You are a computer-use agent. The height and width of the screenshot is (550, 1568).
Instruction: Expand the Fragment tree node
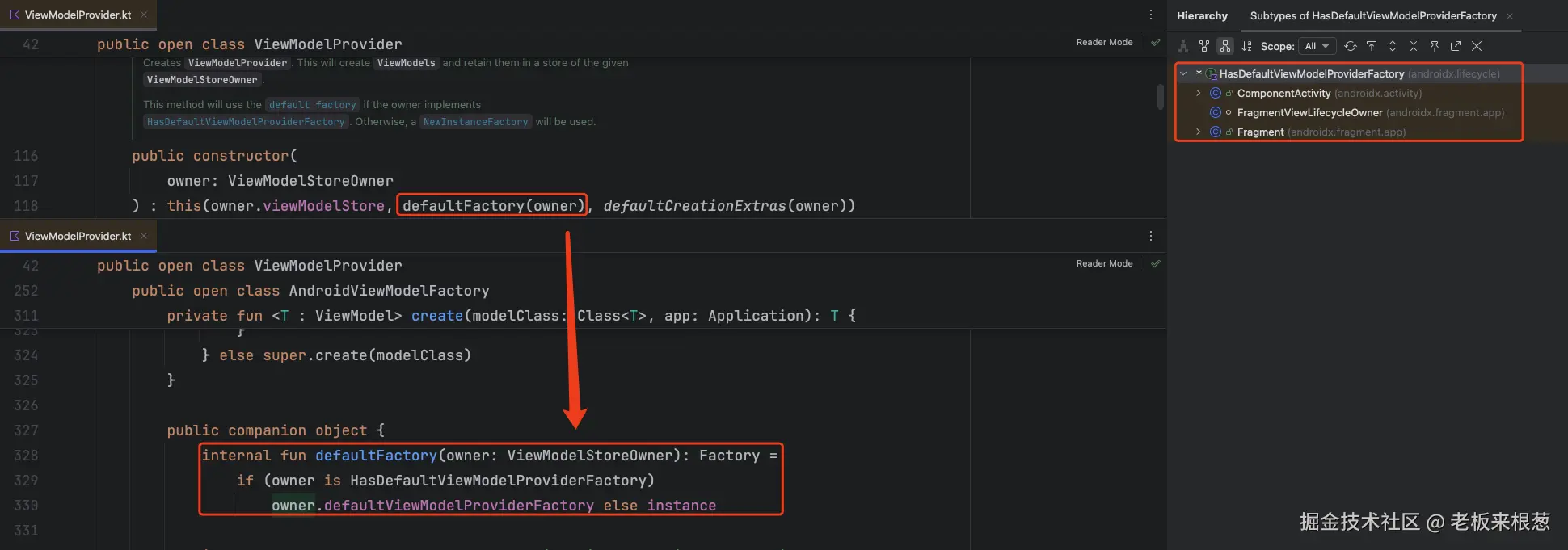click(x=1199, y=132)
